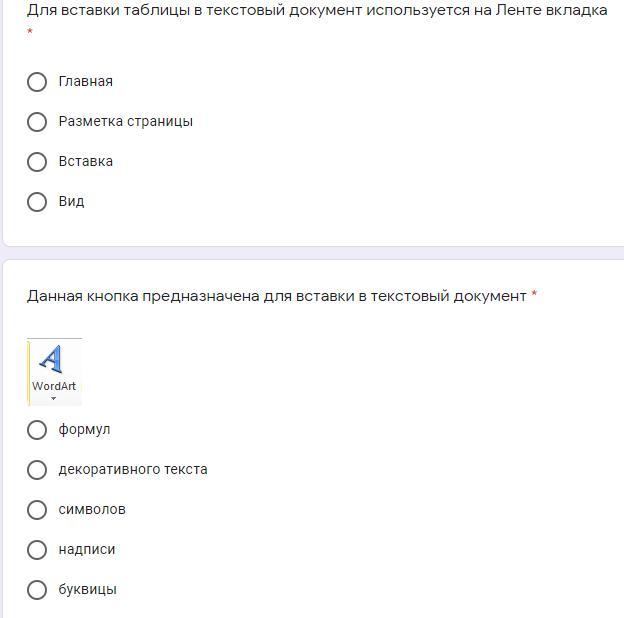The width and height of the screenshot is (624, 618).
Task: Click the буквицы option label text
Action: 88,590
